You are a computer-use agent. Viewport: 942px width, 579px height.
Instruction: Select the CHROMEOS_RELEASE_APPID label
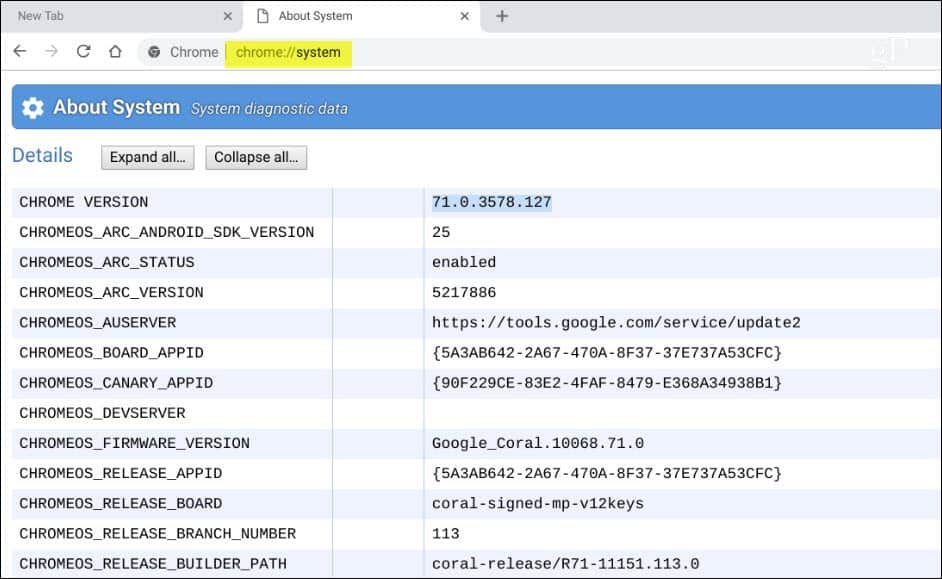coord(121,473)
